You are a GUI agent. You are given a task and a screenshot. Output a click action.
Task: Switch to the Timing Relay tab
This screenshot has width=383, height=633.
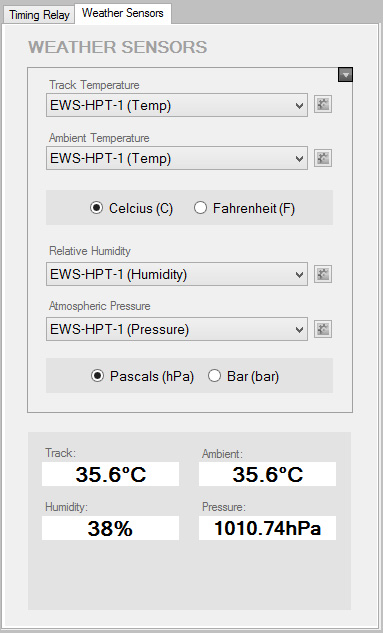click(x=39, y=15)
